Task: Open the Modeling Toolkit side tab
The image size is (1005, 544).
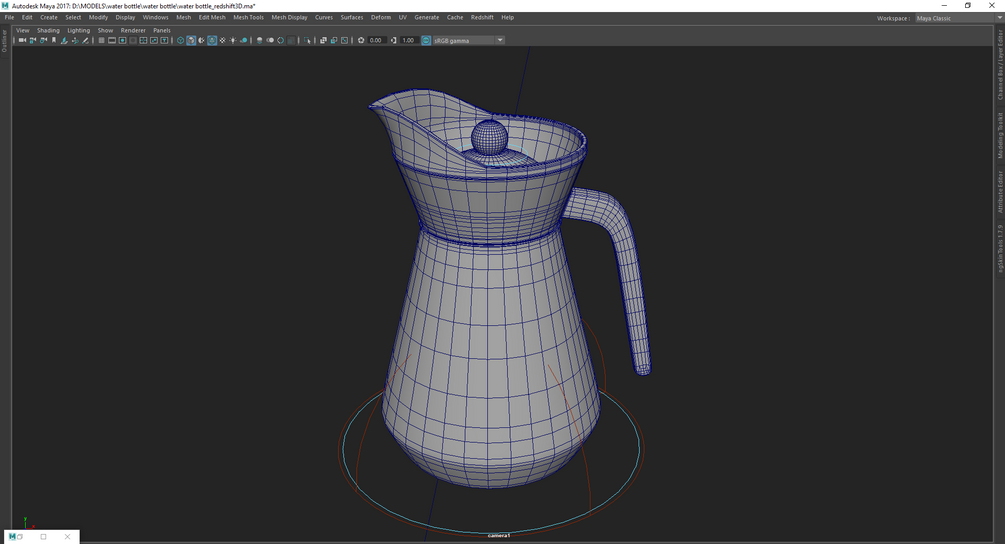Action: coord(1000,135)
